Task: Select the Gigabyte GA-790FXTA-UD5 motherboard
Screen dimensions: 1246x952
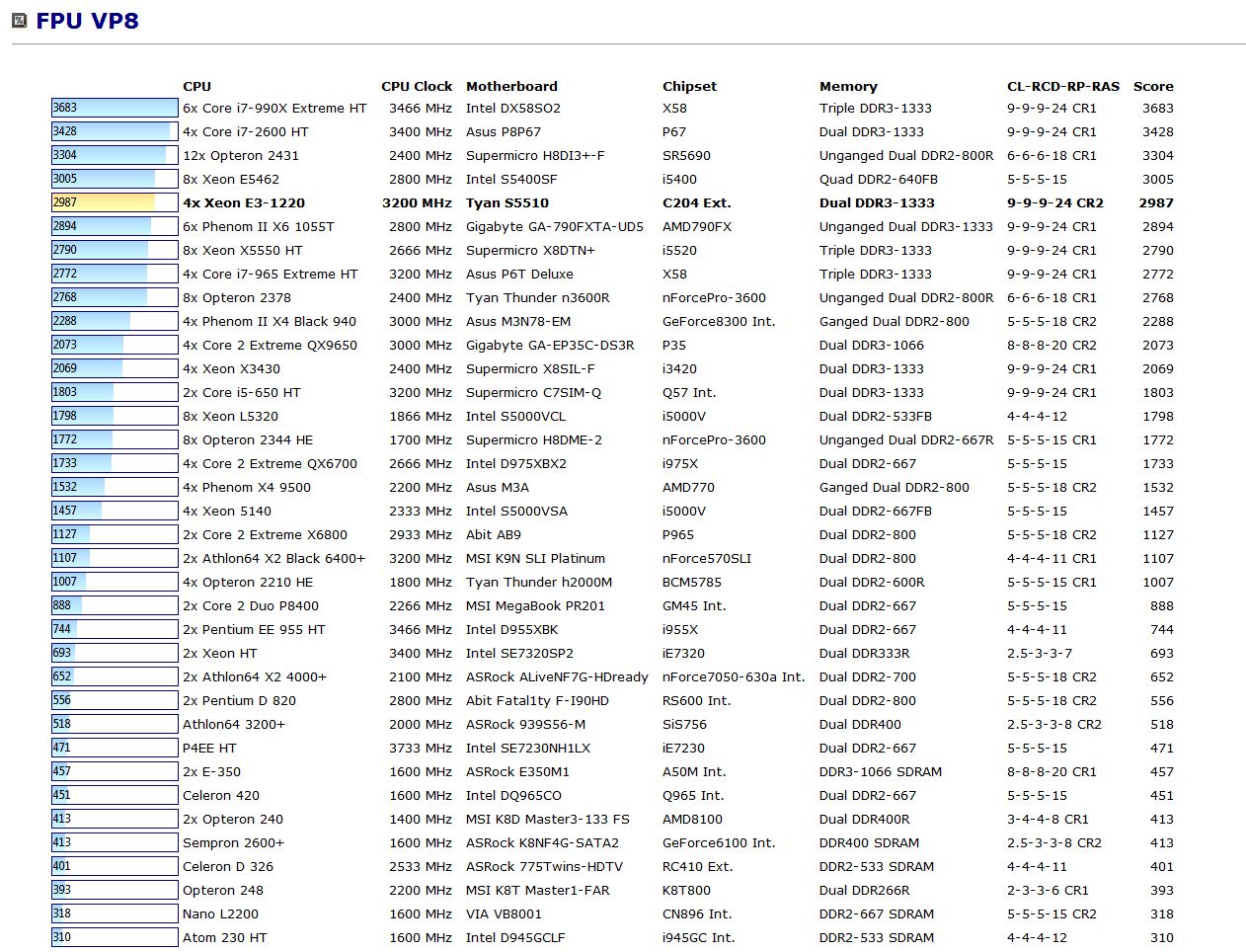Action: click(x=555, y=226)
